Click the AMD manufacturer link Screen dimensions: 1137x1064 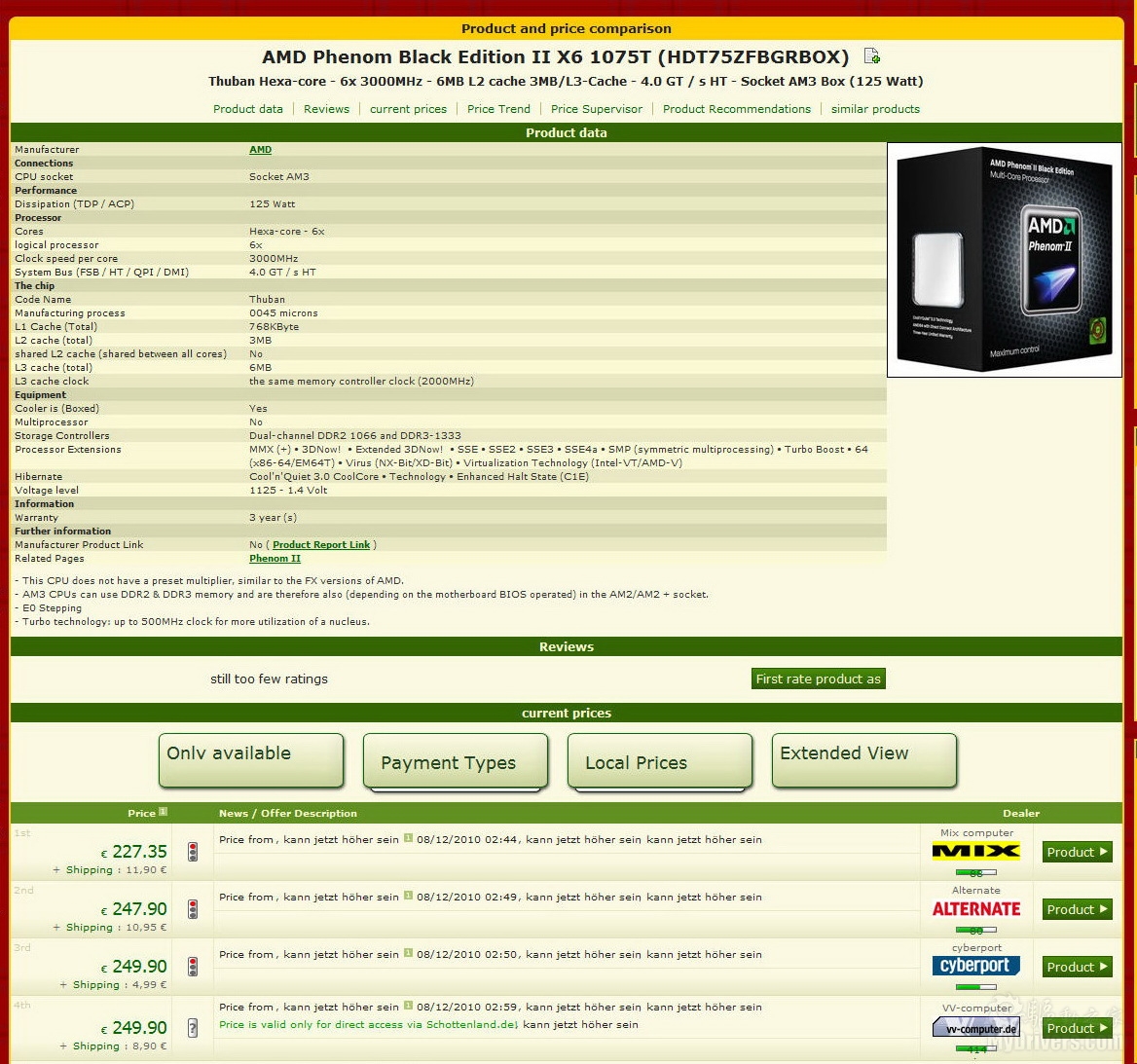coord(260,149)
